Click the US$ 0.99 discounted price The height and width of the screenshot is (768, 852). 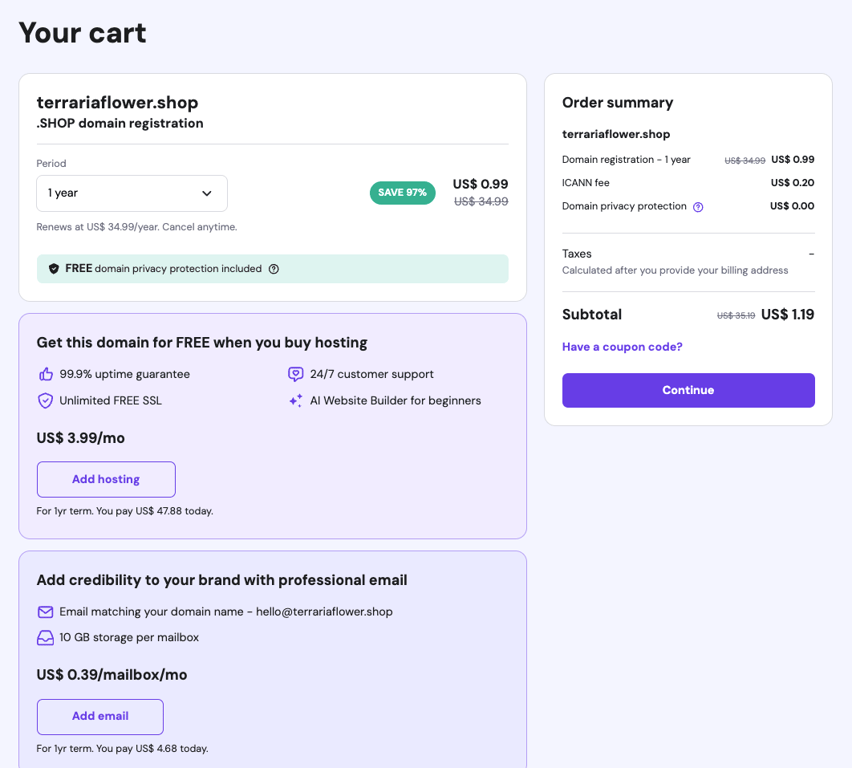tap(481, 184)
